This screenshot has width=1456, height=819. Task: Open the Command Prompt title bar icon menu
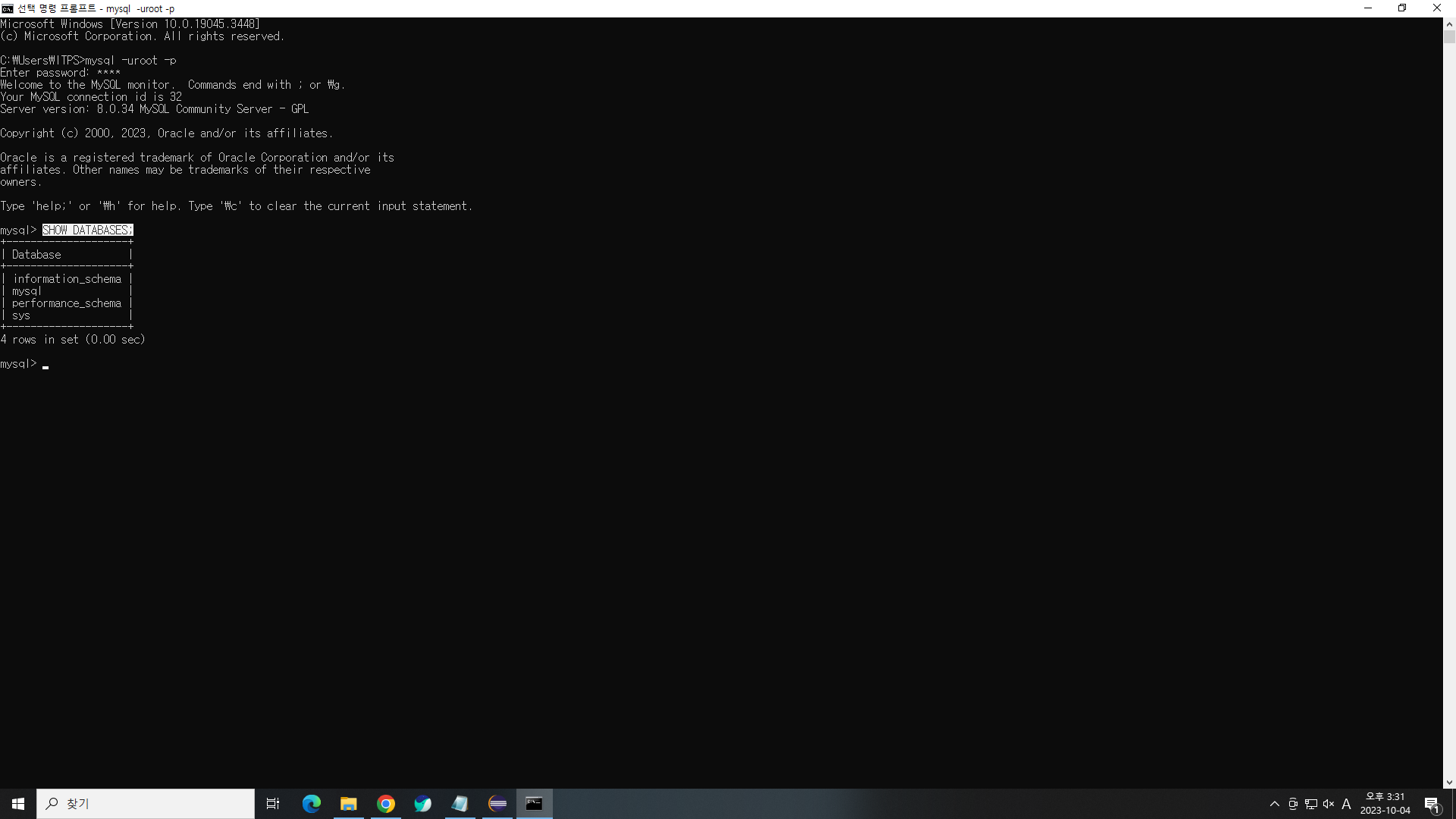(x=8, y=8)
